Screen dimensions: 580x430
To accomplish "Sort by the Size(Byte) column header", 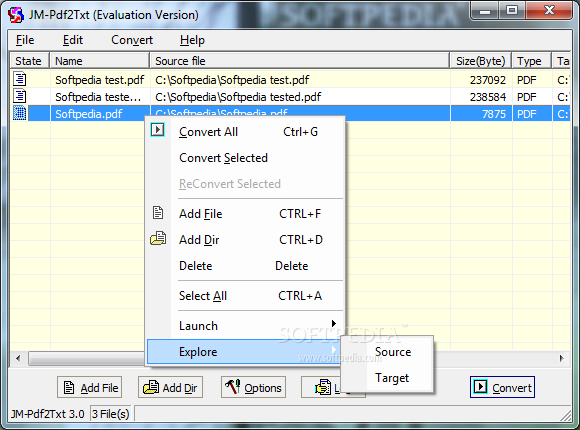I will tap(481, 61).
